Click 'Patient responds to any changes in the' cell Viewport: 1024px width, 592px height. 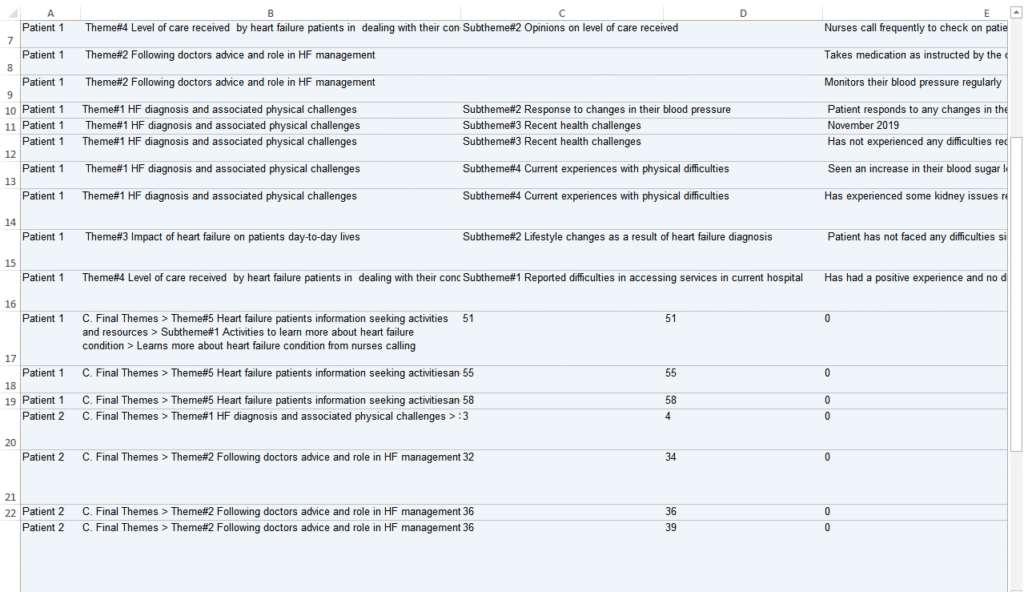[x=915, y=110]
